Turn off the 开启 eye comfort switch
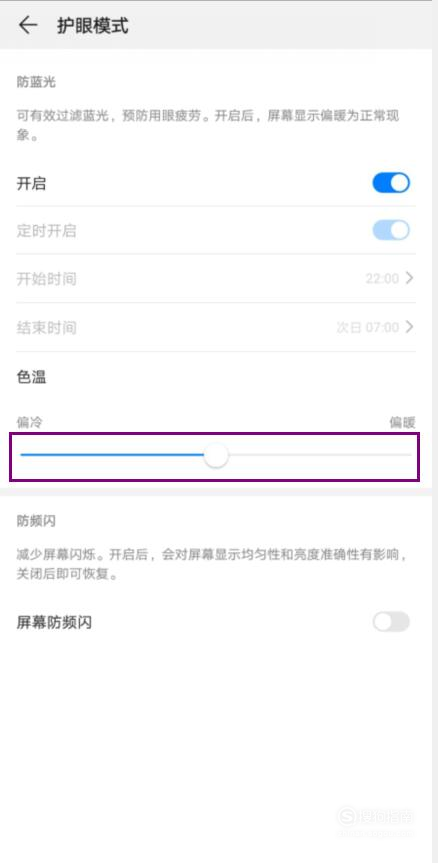Viewport: 438px width, 863px height. [x=391, y=183]
